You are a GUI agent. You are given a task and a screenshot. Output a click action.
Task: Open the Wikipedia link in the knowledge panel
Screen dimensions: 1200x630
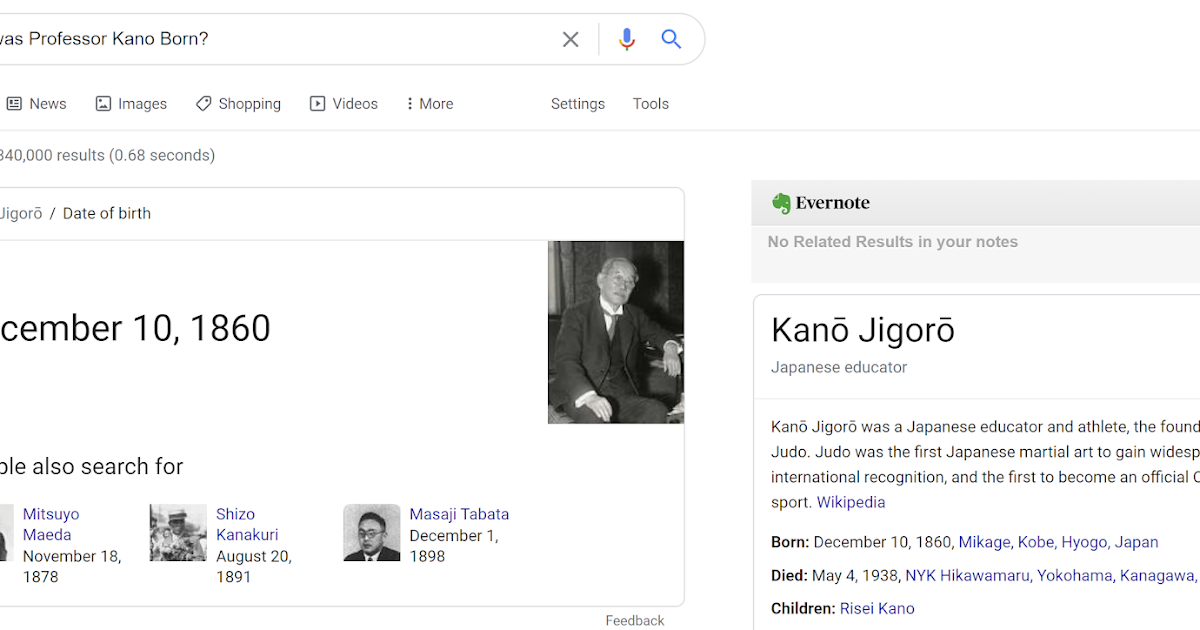(x=851, y=502)
